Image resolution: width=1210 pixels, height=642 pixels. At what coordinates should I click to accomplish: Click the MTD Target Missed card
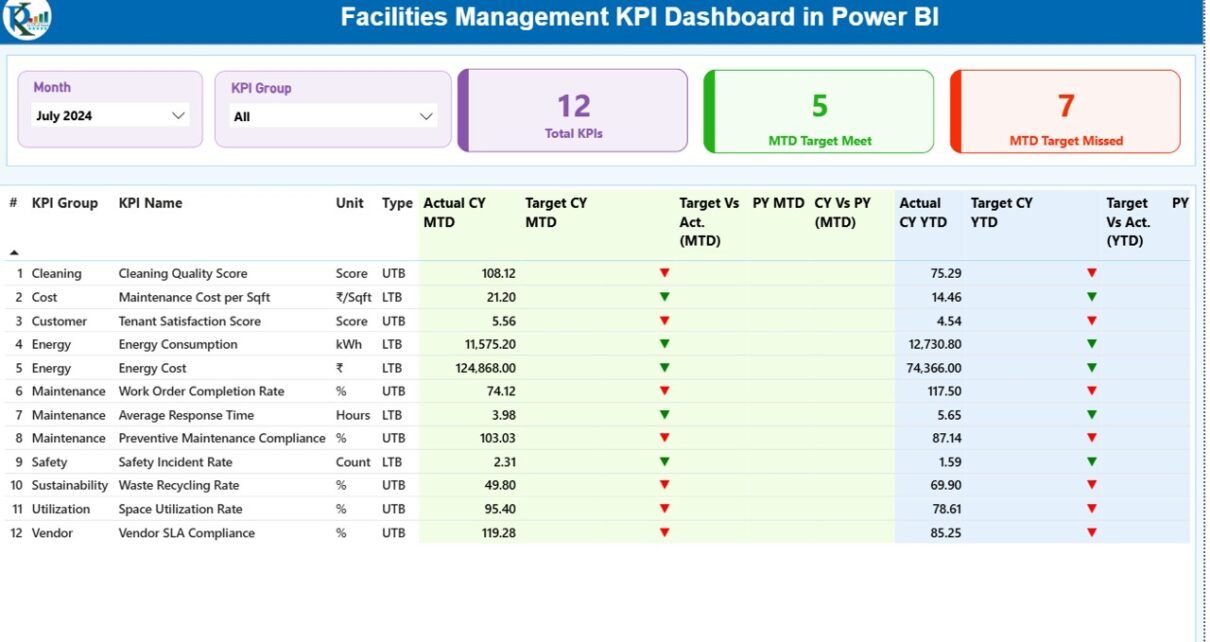point(1065,111)
